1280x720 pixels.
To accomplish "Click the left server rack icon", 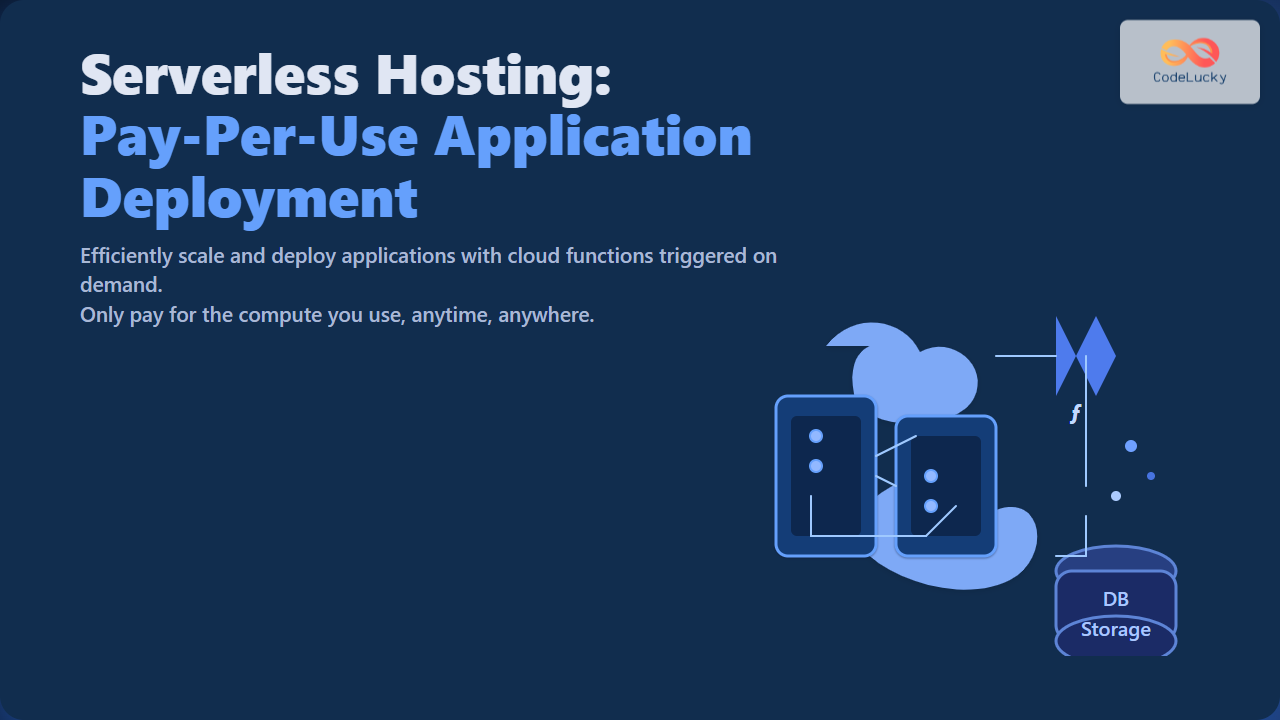I will [x=825, y=475].
